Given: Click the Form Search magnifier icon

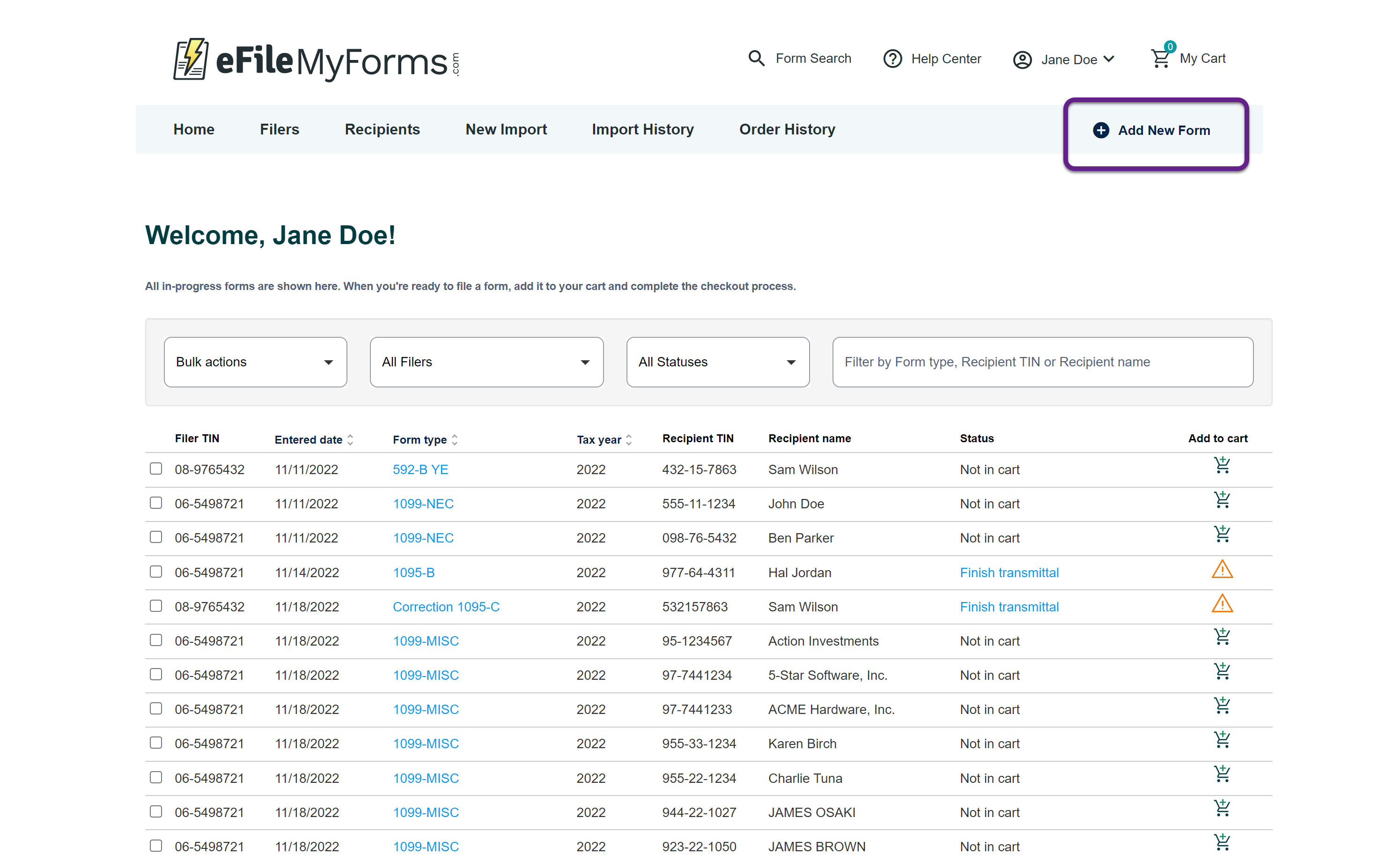Looking at the screenshot, I should [x=756, y=59].
